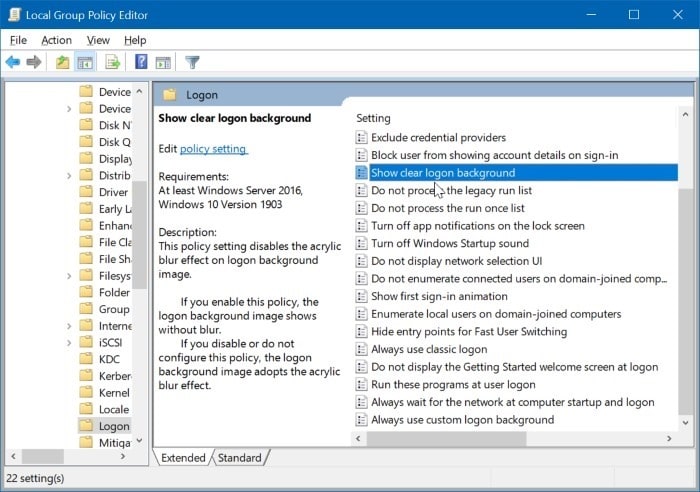
Task: Click the Setting column header
Action: click(x=373, y=118)
